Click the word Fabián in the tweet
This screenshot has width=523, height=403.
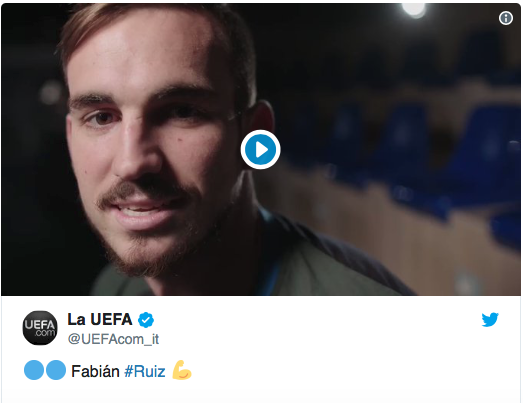[x=95, y=371]
